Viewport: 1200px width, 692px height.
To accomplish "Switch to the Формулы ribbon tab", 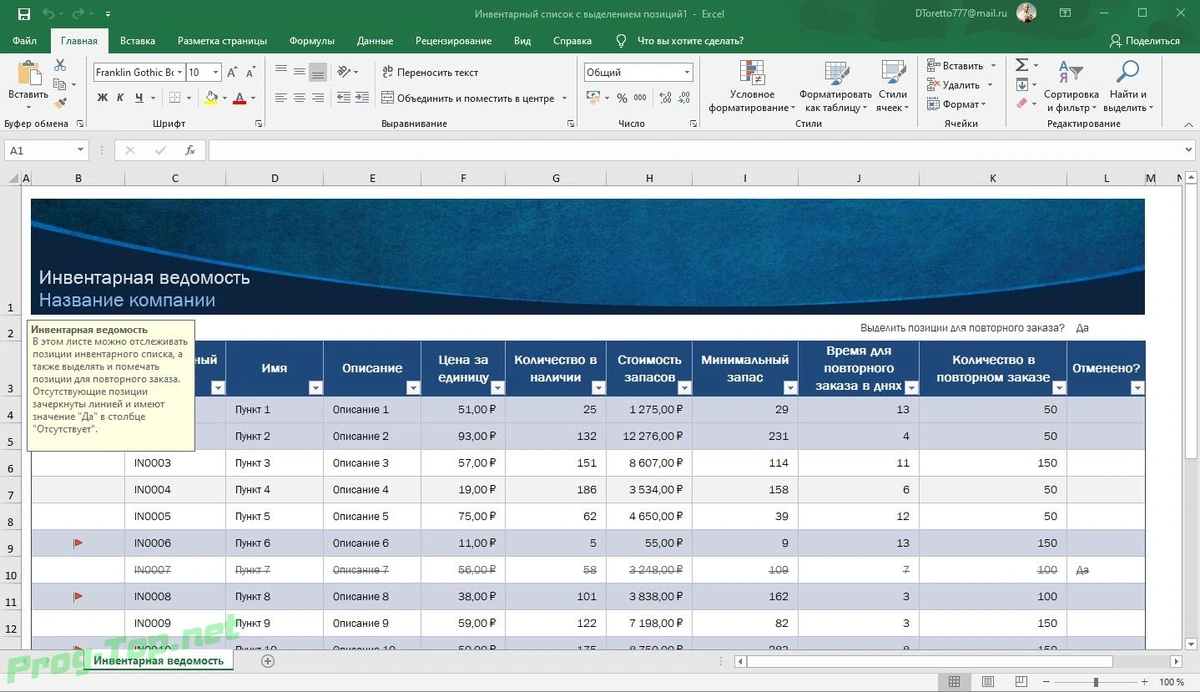I will [x=311, y=41].
